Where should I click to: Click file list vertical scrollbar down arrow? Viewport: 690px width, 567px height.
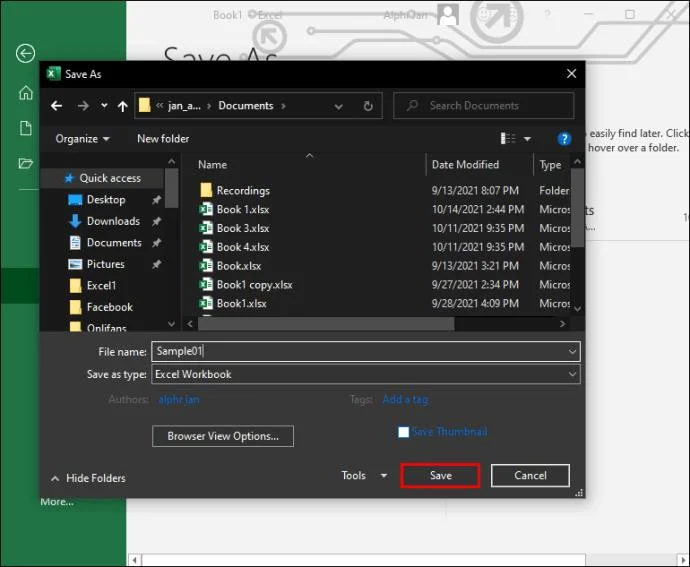click(x=578, y=309)
